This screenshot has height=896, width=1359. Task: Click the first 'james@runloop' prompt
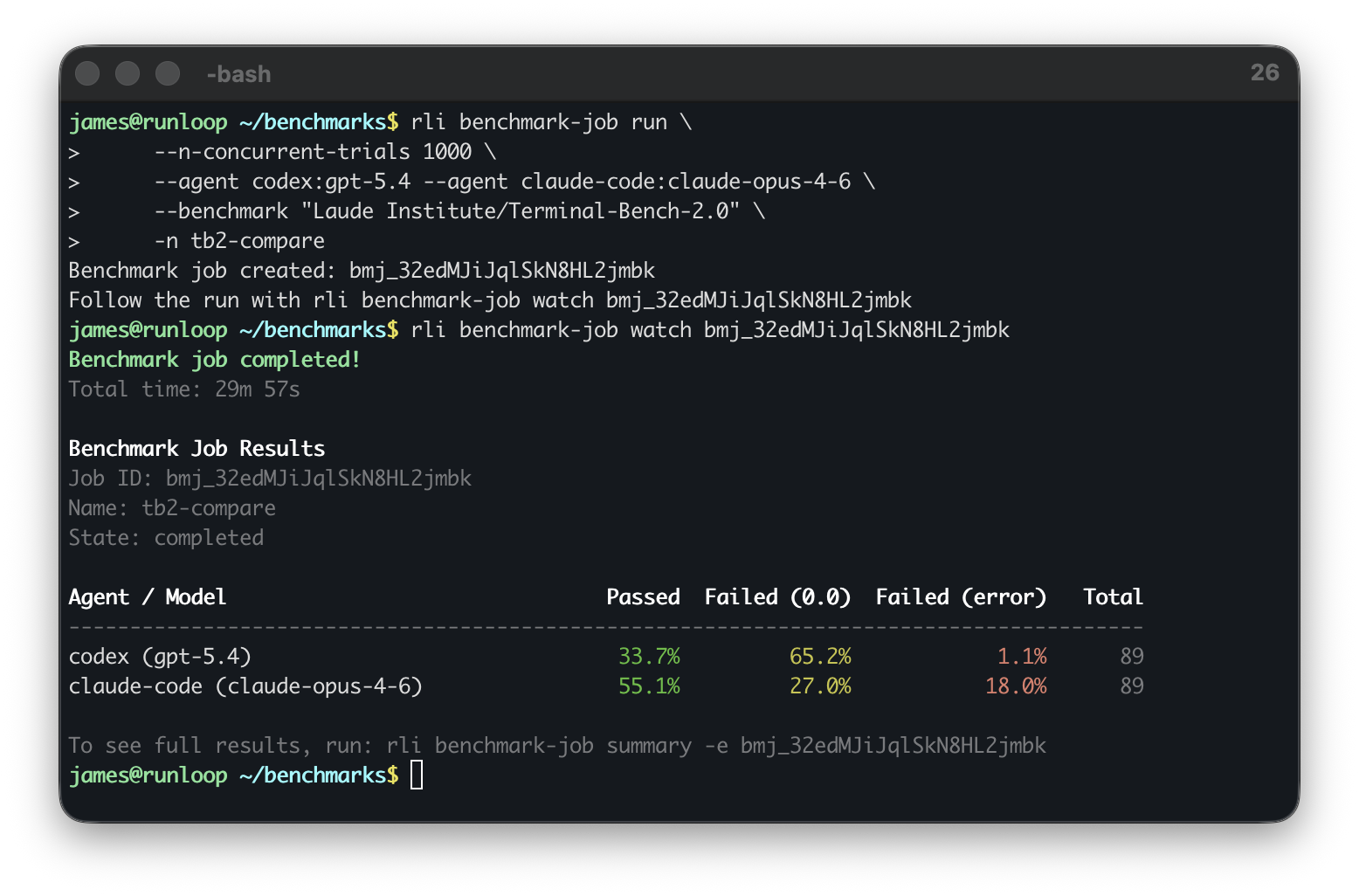pos(148,122)
